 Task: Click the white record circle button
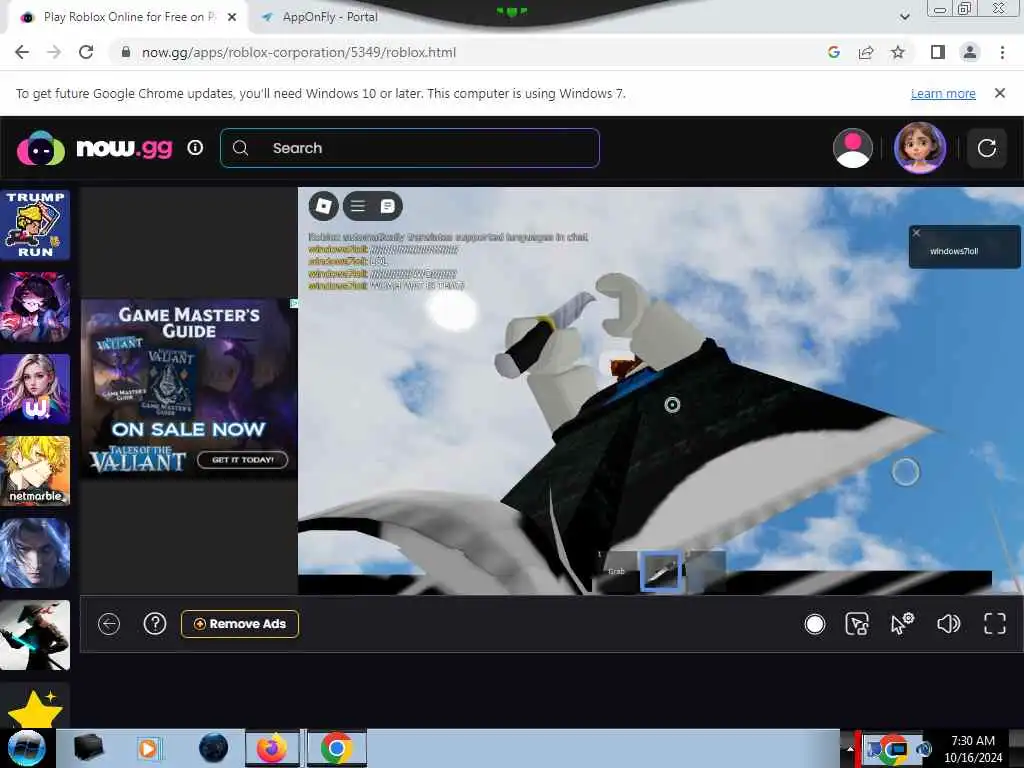(814, 624)
